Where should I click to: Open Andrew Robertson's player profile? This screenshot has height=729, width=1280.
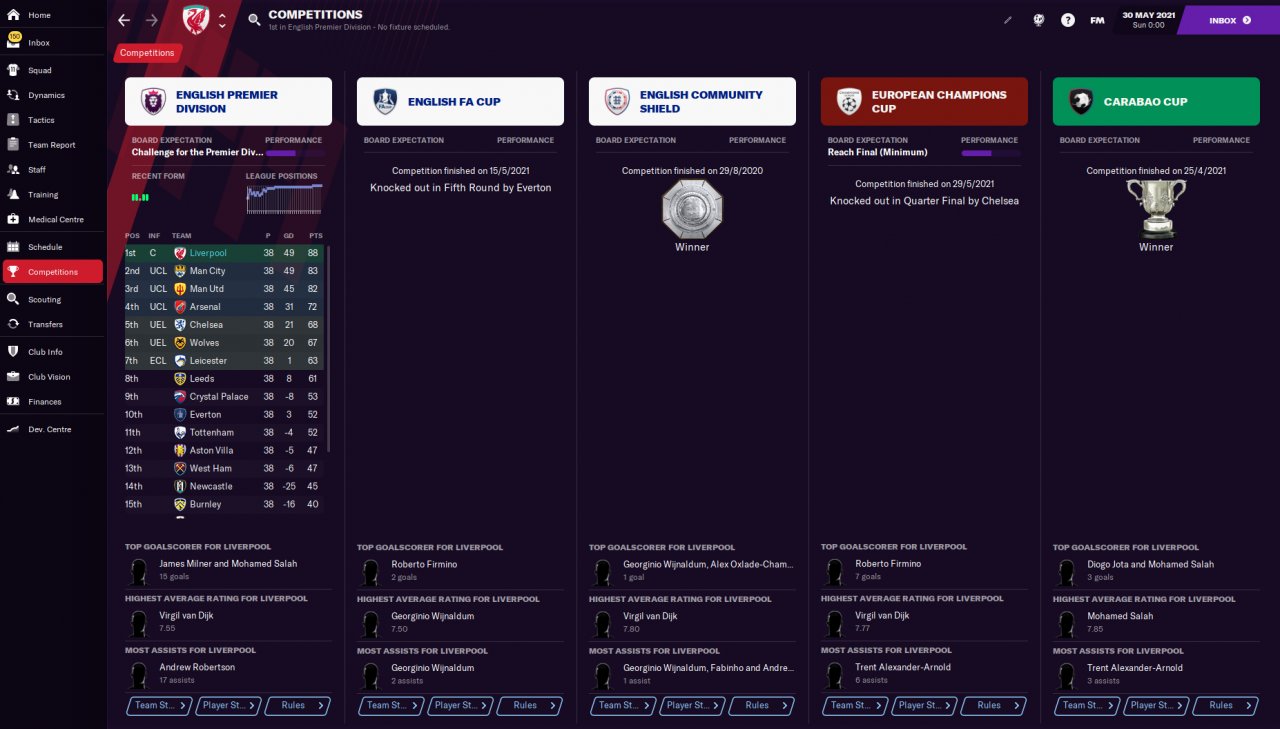[197, 667]
